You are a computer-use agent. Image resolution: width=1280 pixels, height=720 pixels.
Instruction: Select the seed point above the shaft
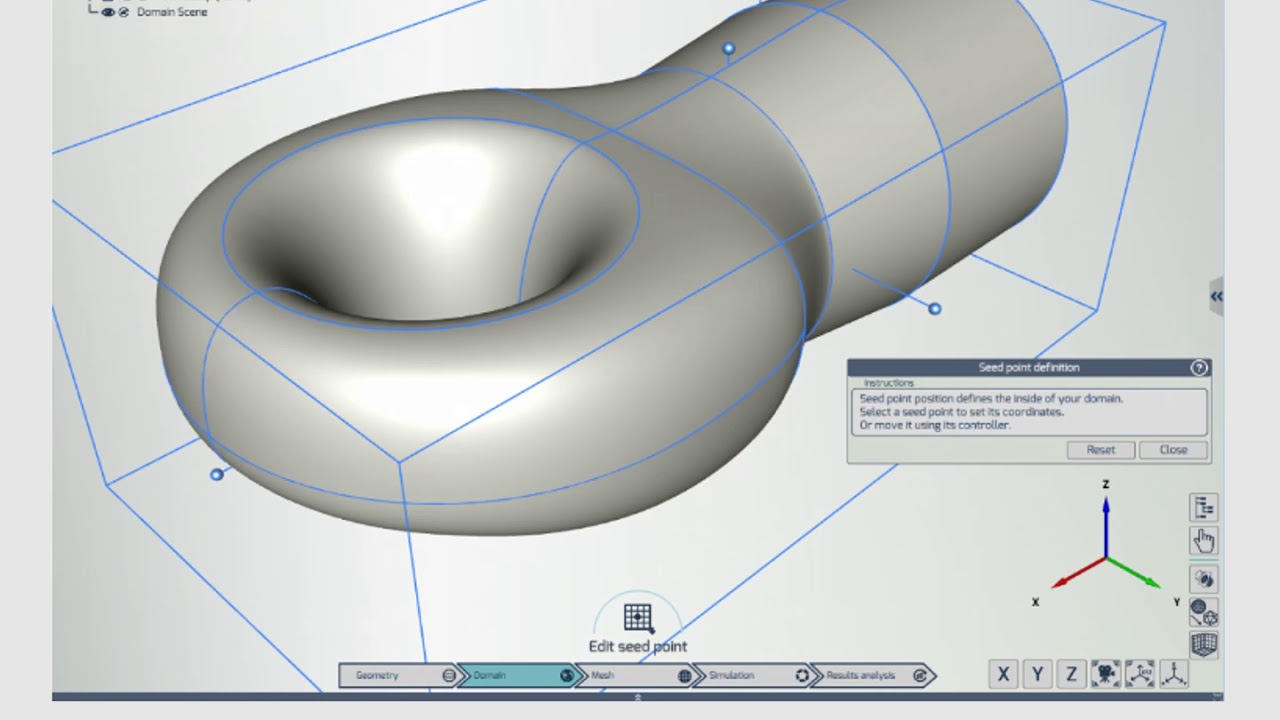coord(729,48)
